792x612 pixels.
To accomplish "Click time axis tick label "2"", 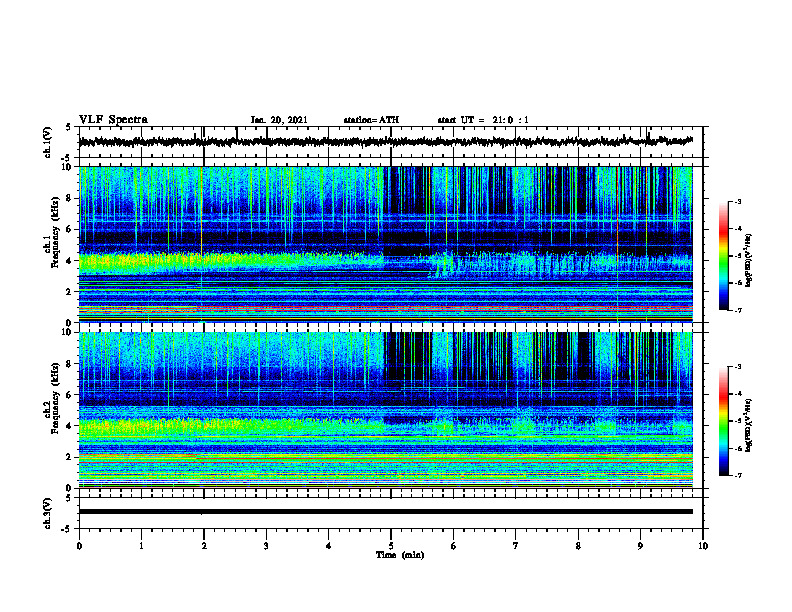I will click(x=204, y=546).
